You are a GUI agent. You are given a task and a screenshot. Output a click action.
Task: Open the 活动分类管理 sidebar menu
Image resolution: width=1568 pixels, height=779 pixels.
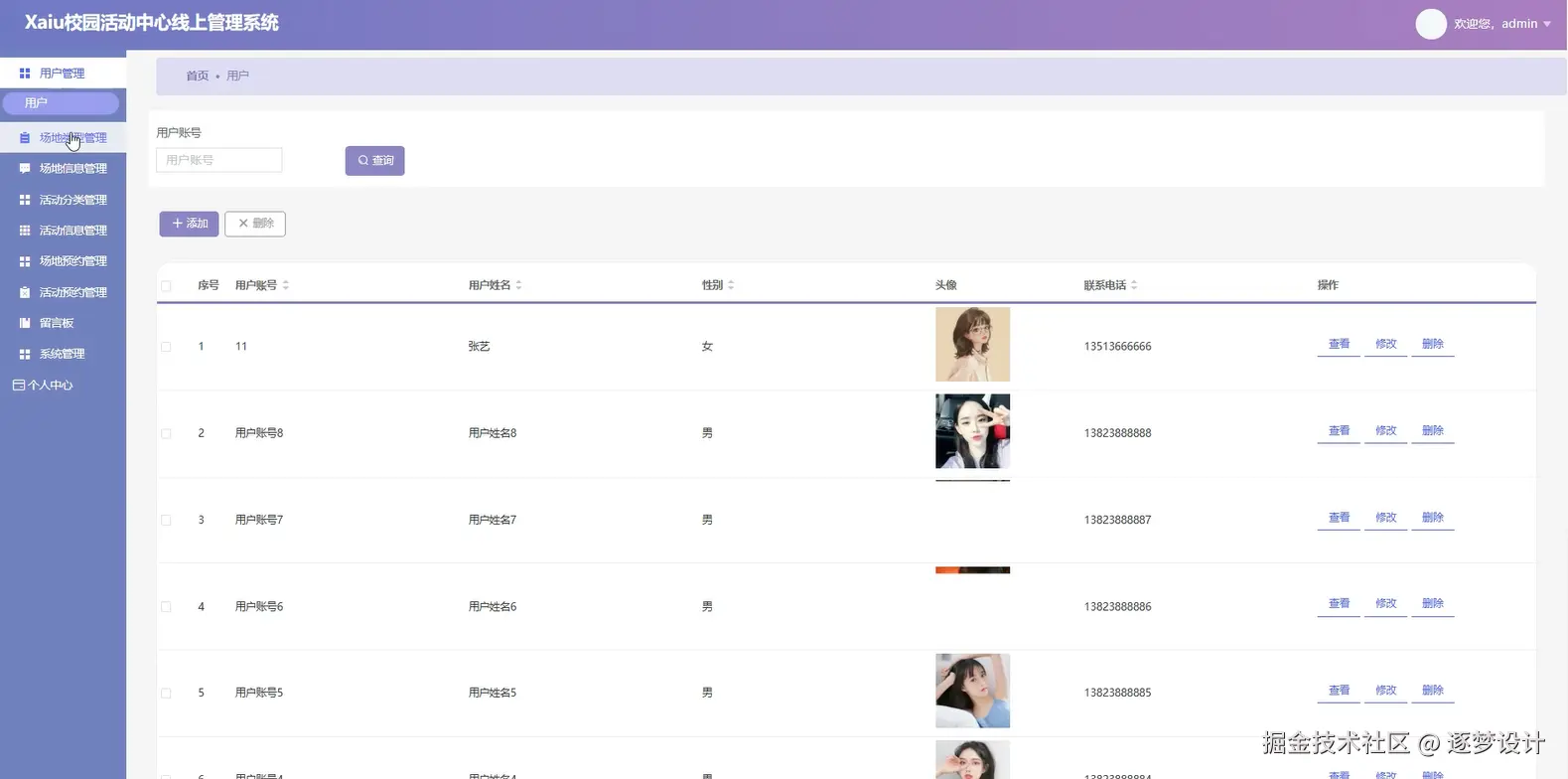point(63,200)
